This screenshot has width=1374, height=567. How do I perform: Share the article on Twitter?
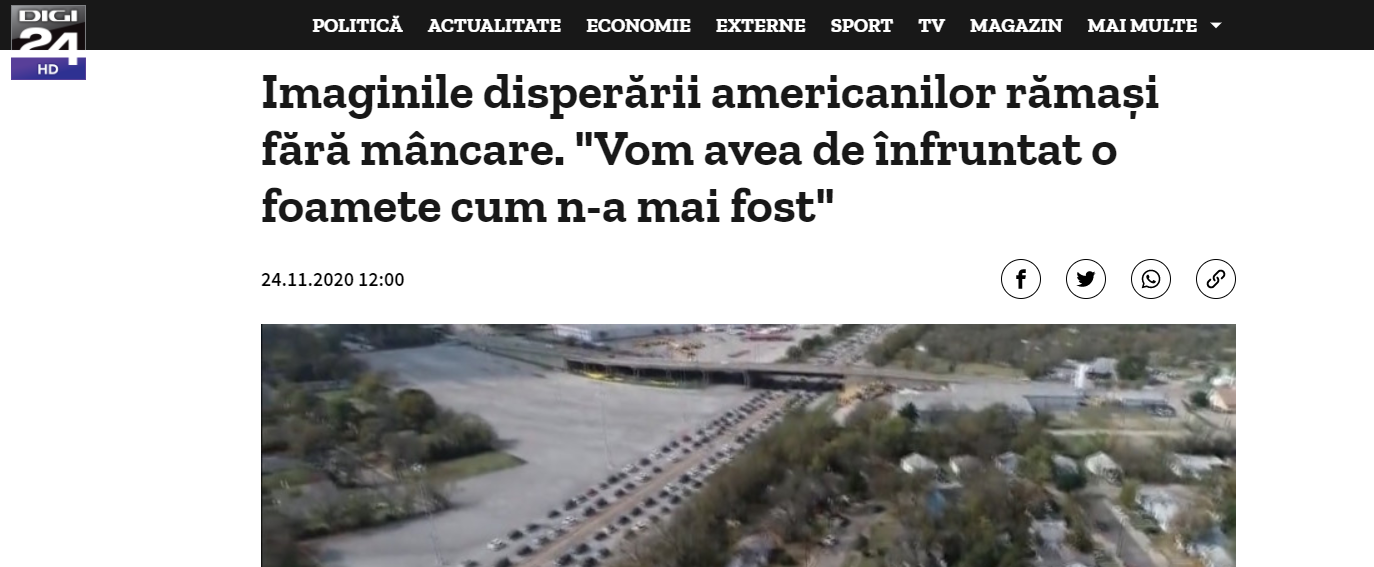[1085, 279]
